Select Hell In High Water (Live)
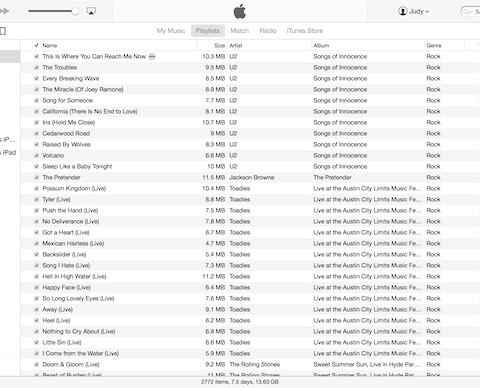The width and height of the screenshot is (480, 388). [x=74, y=276]
